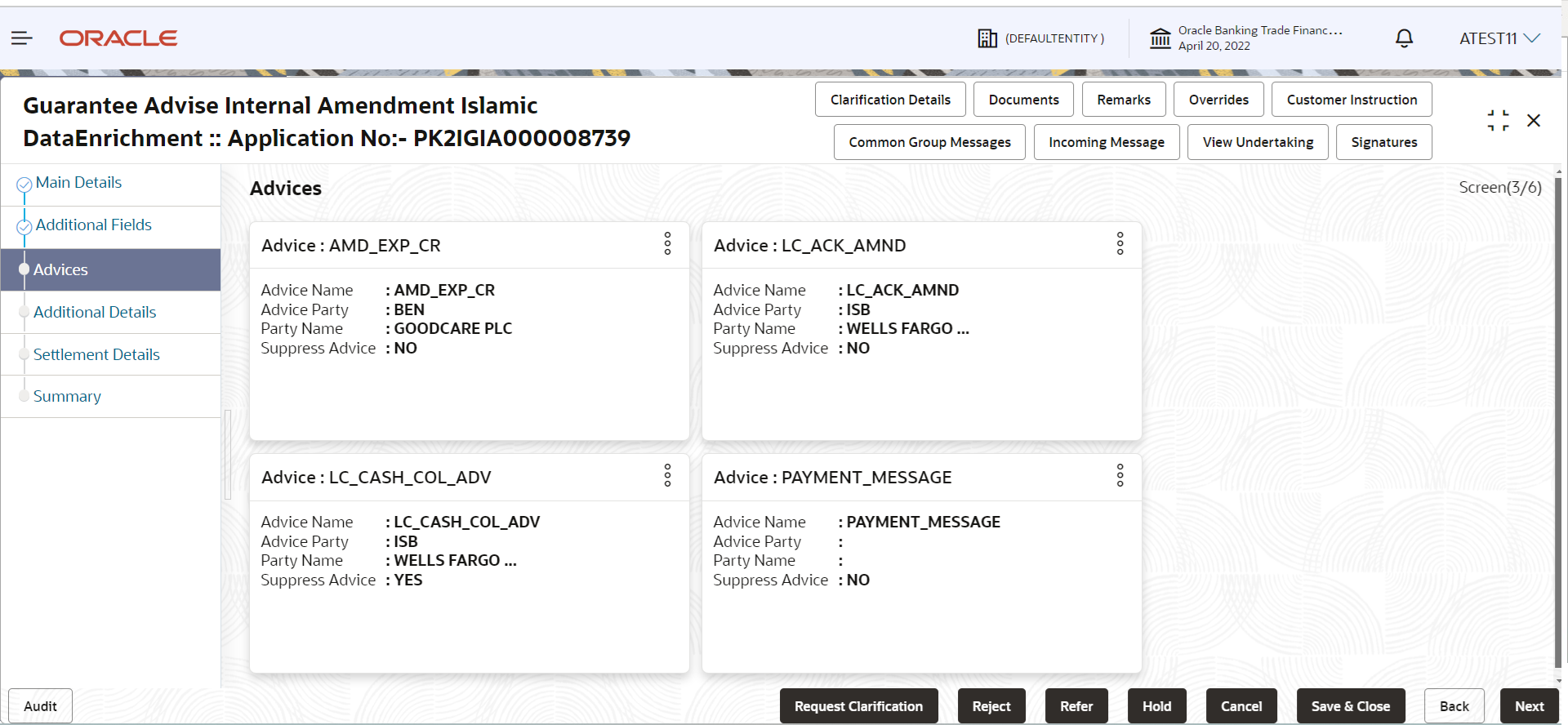
Task: Click the application number title
Action: (x=327, y=122)
